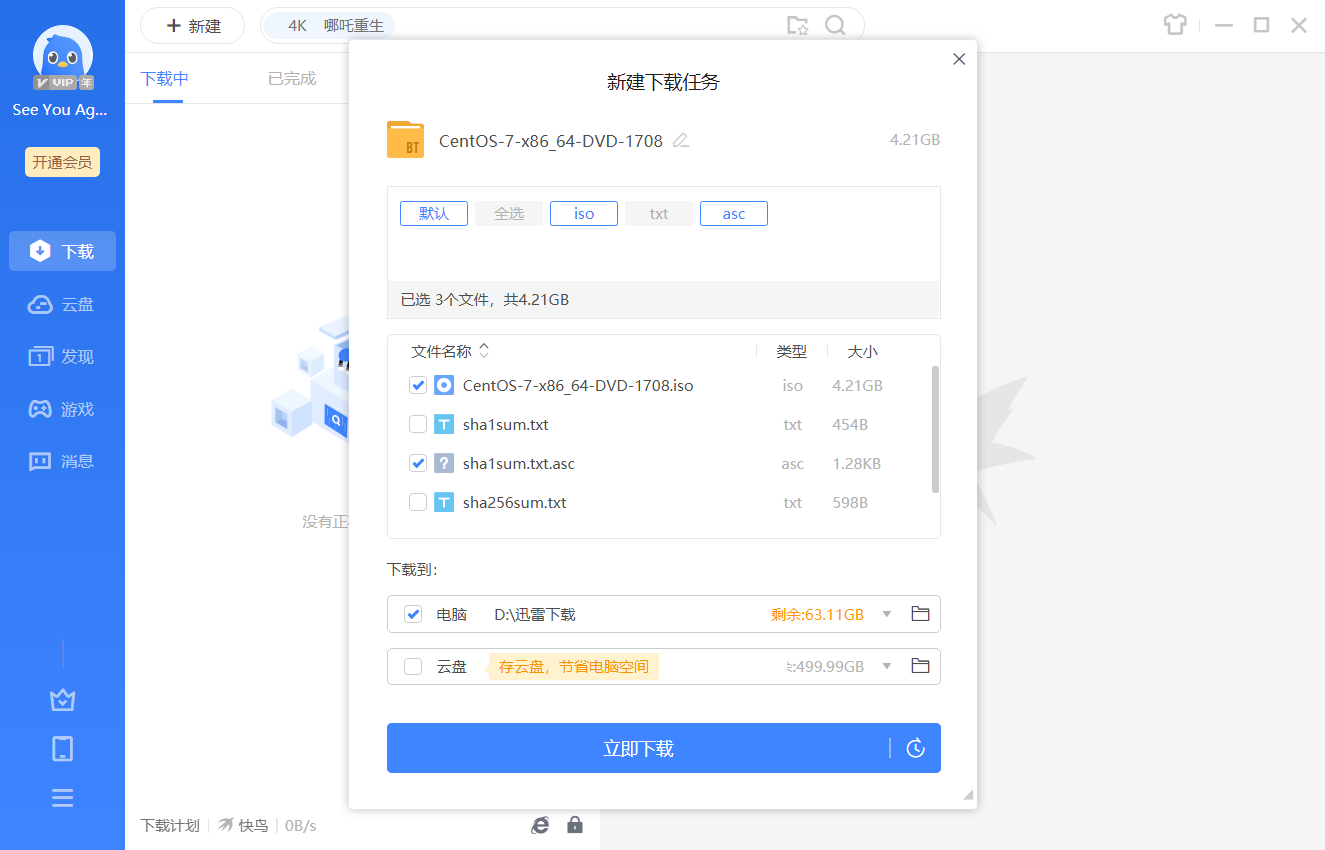Click the crown VIP icon in sidebar
The image size is (1325, 850).
(63, 700)
